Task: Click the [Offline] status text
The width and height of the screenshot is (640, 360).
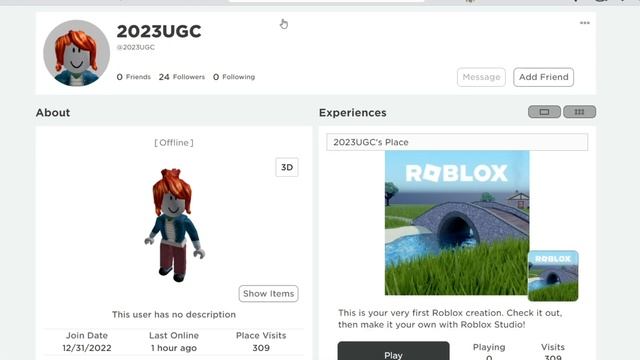Action: coord(174,142)
